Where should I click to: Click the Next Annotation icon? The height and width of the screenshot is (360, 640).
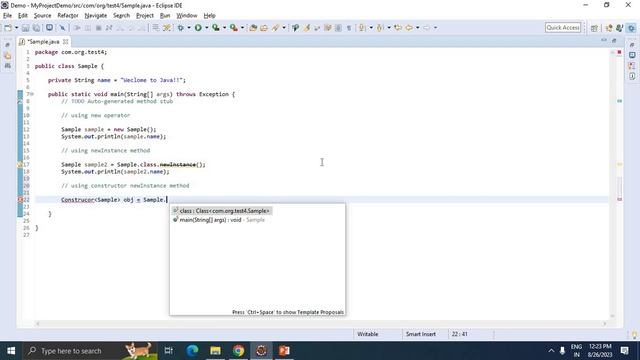point(362,28)
